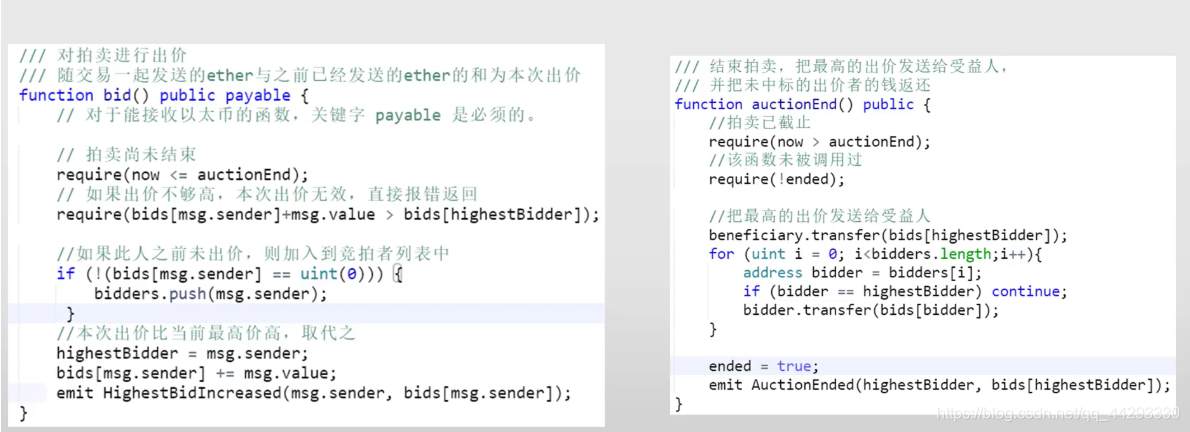The height and width of the screenshot is (432, 1190).
Task: Click the comment "//该函数未被调用过"
Action: pyautogui.click(x=785, y=160)
